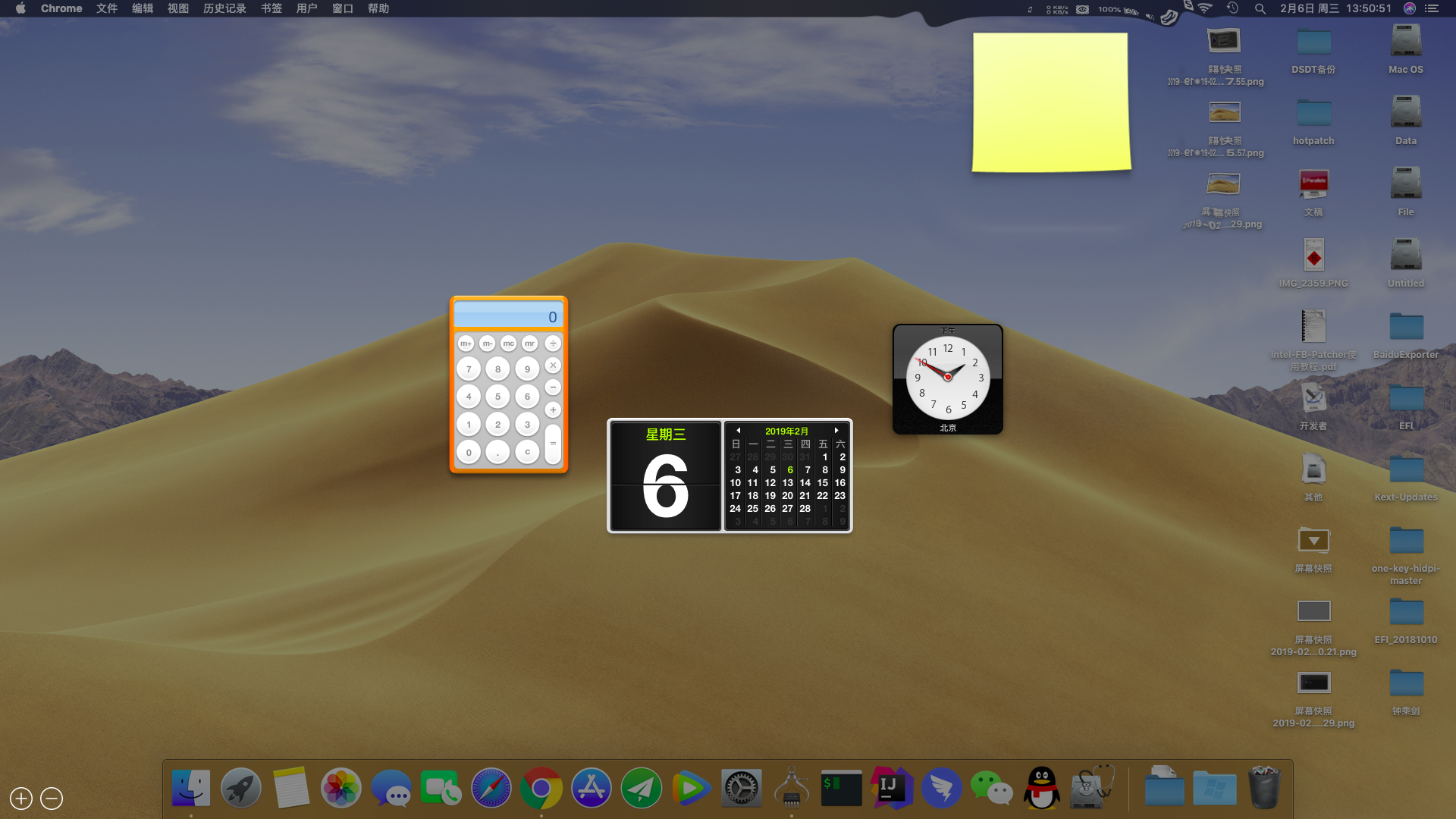Open the 书签 menu
Image resolution: width=1456 pixels, height=819 pixels.
(x=271, y=8)
